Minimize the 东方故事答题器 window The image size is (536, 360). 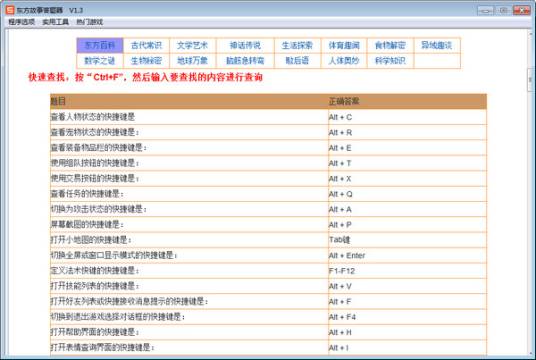(x=486, y=11)
